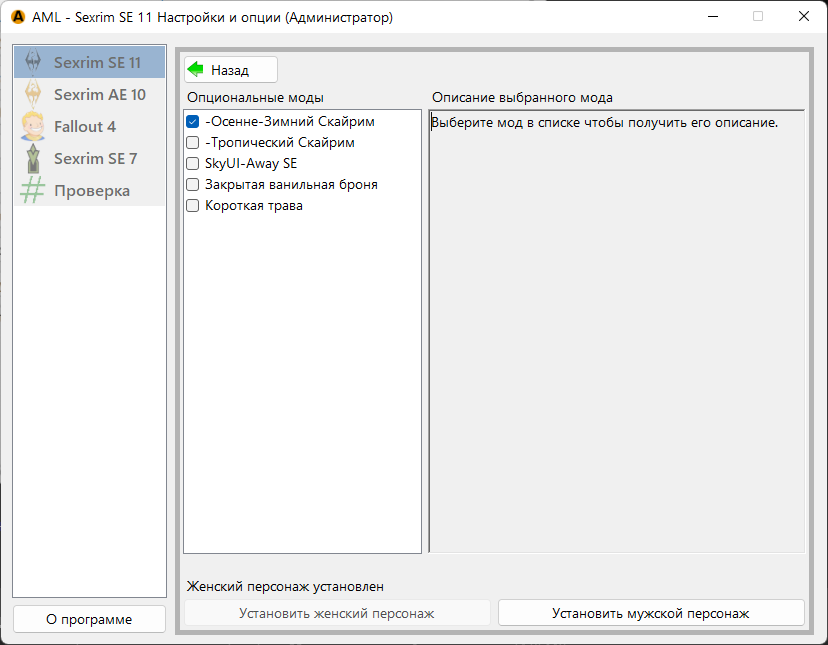This screenshot has width=828, height=645.
Task: Click the golden Skyrim icon beside Sexrim AE 10
Action: (33, 94)
